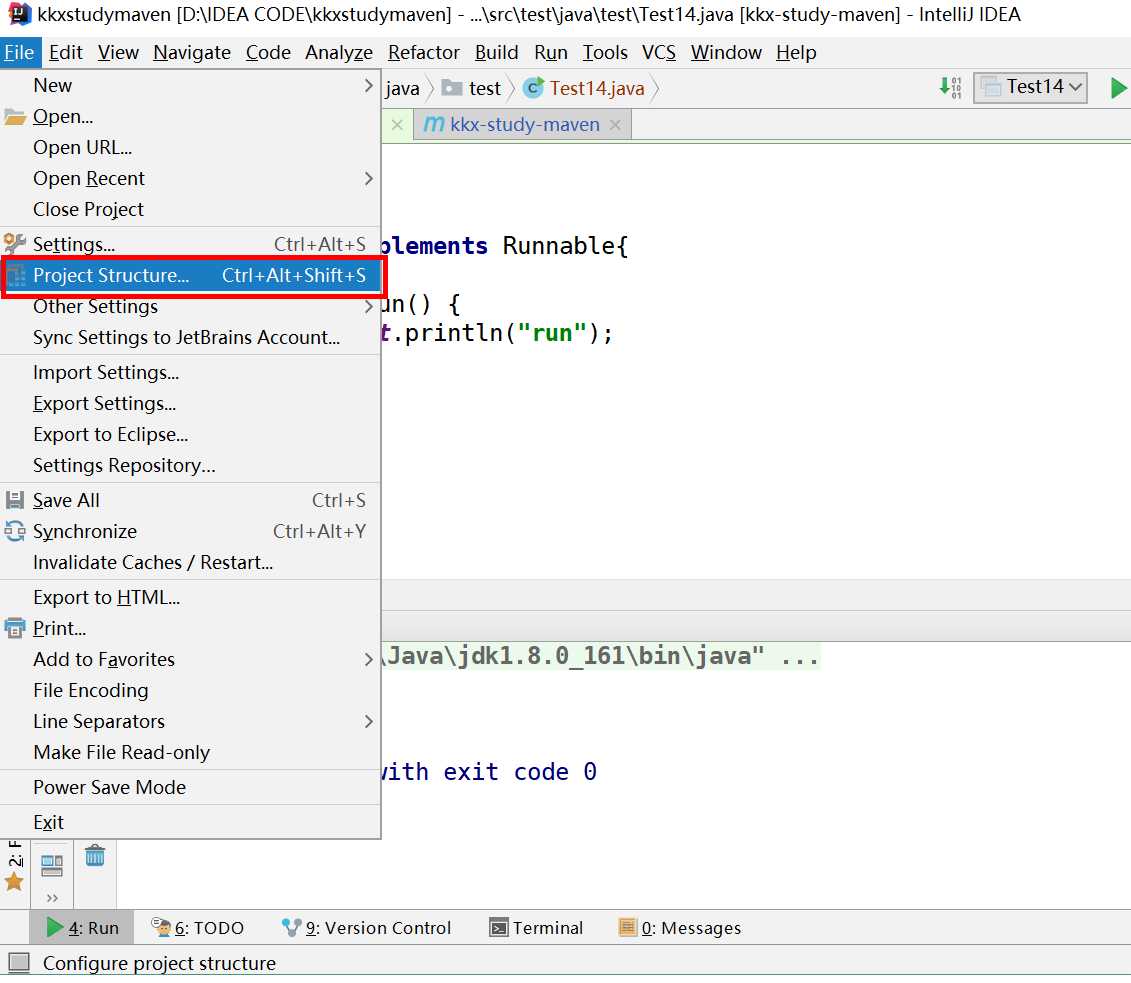
Task: Expand the Add to Favorites submenu
Action: click(x=190, y=659)
